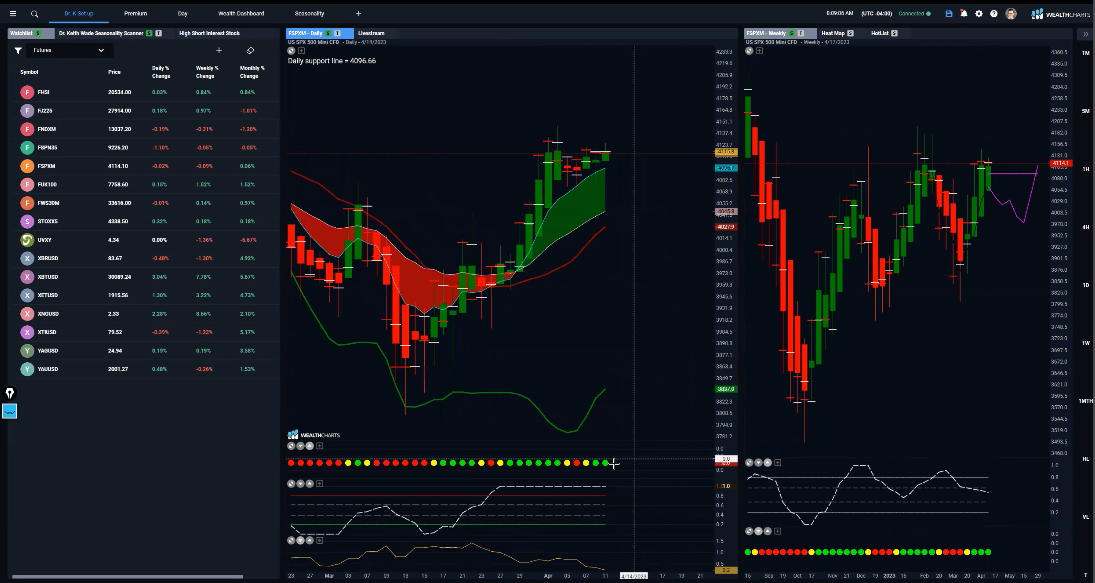Select the 1W timeframe button
The width and height of the screenshot is (1095, 583).
[x=1086, y=343]
